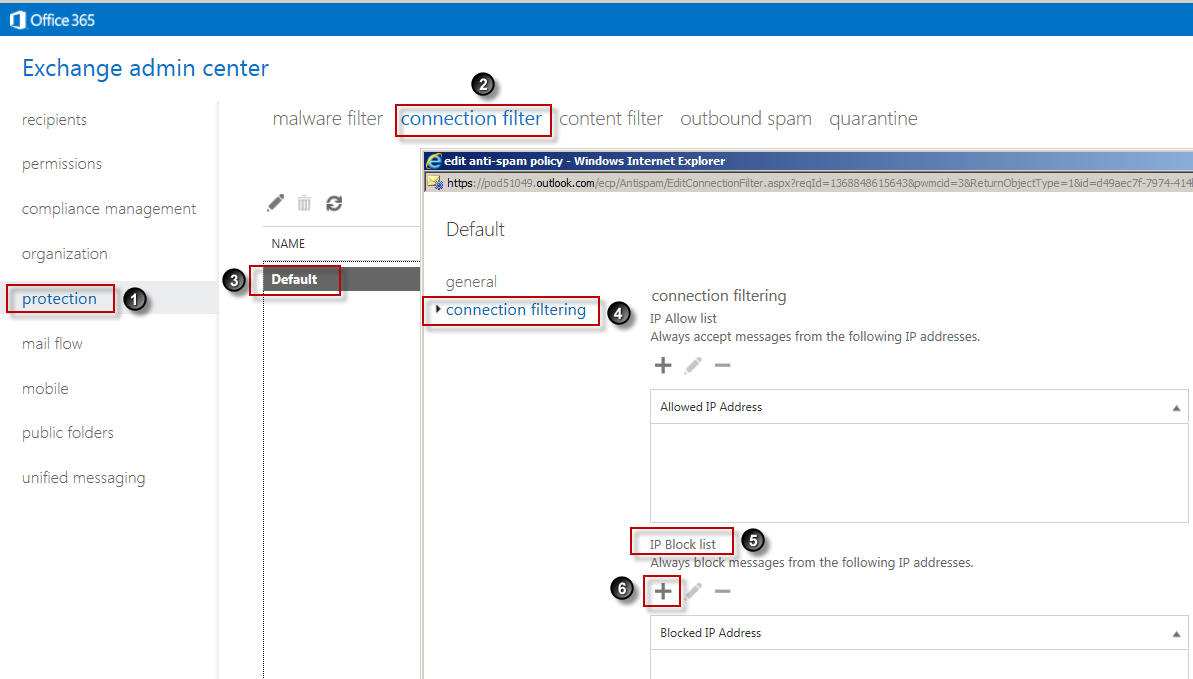Viewport: 1193px width, 679px height.
Task: Remove entry from IP Block list
Action: point(722,591)
